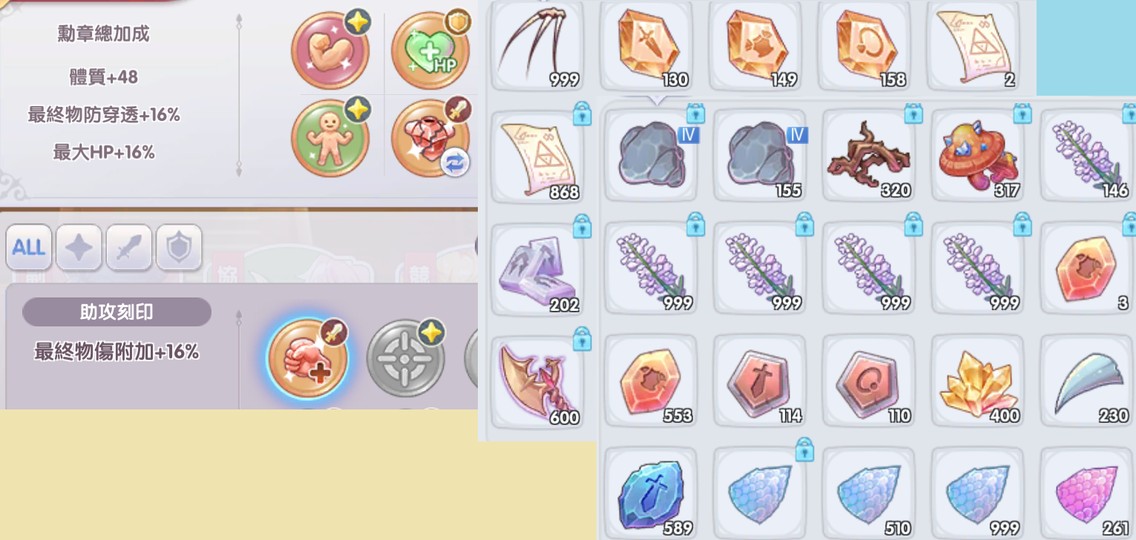Select the muscle arm medal icon

(330, 50)
